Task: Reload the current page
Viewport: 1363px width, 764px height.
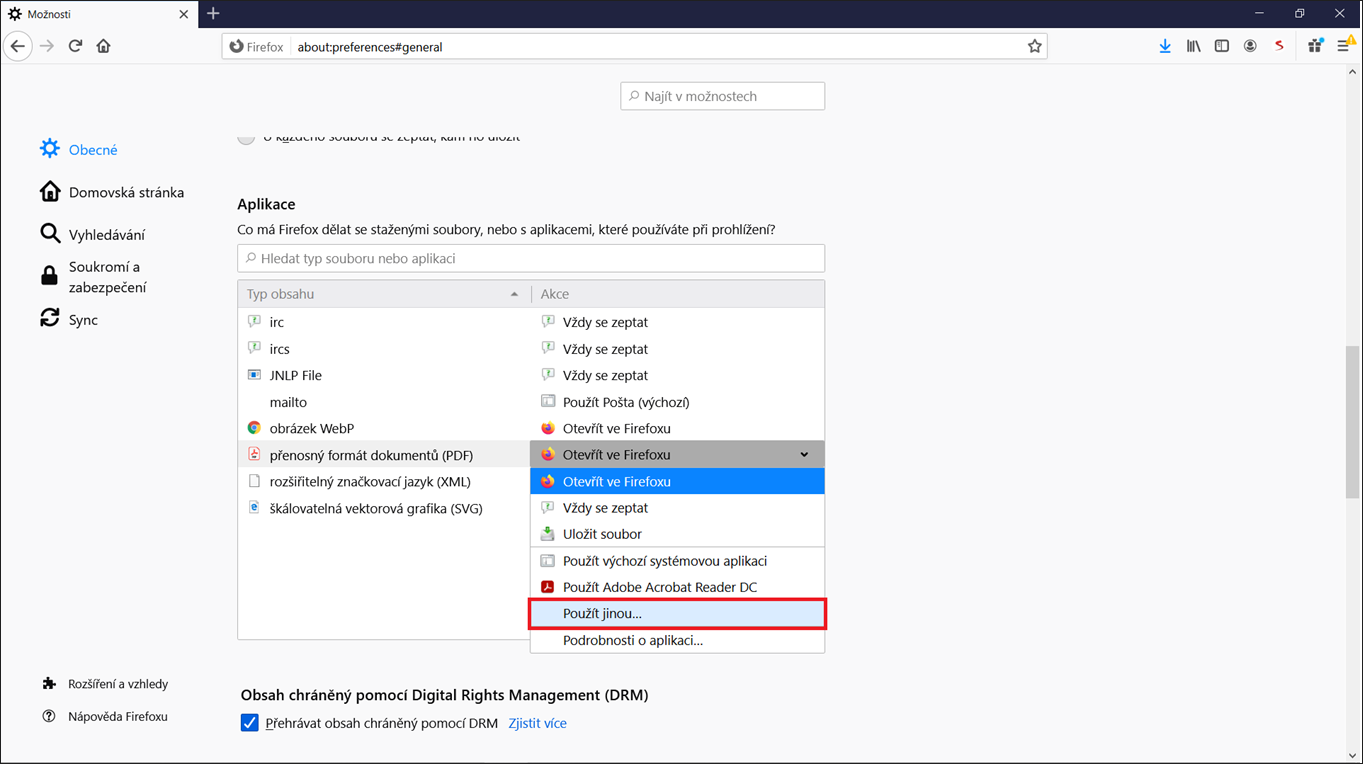Action: pos(75,46)
